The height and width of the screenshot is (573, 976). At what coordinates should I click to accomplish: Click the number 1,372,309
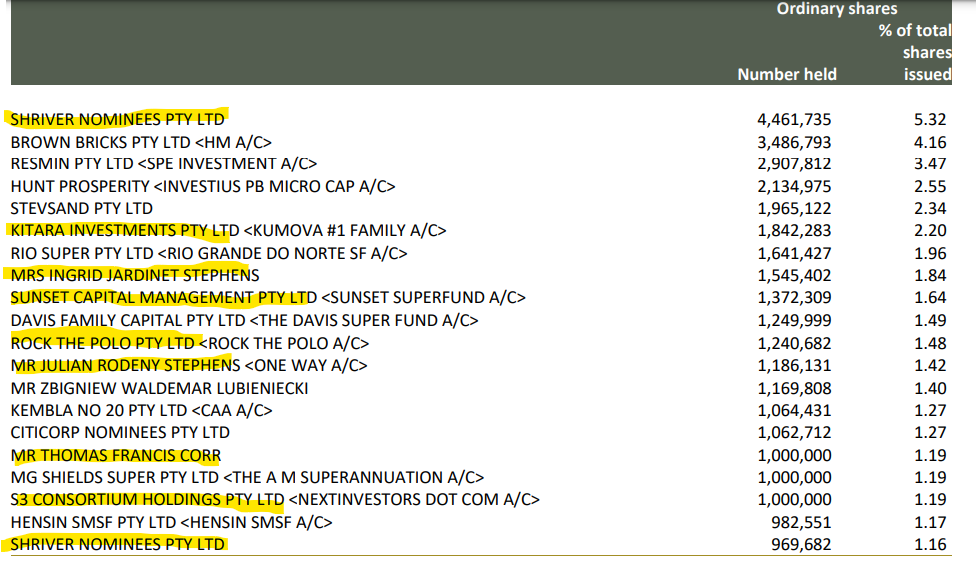(x=794, y=298)
